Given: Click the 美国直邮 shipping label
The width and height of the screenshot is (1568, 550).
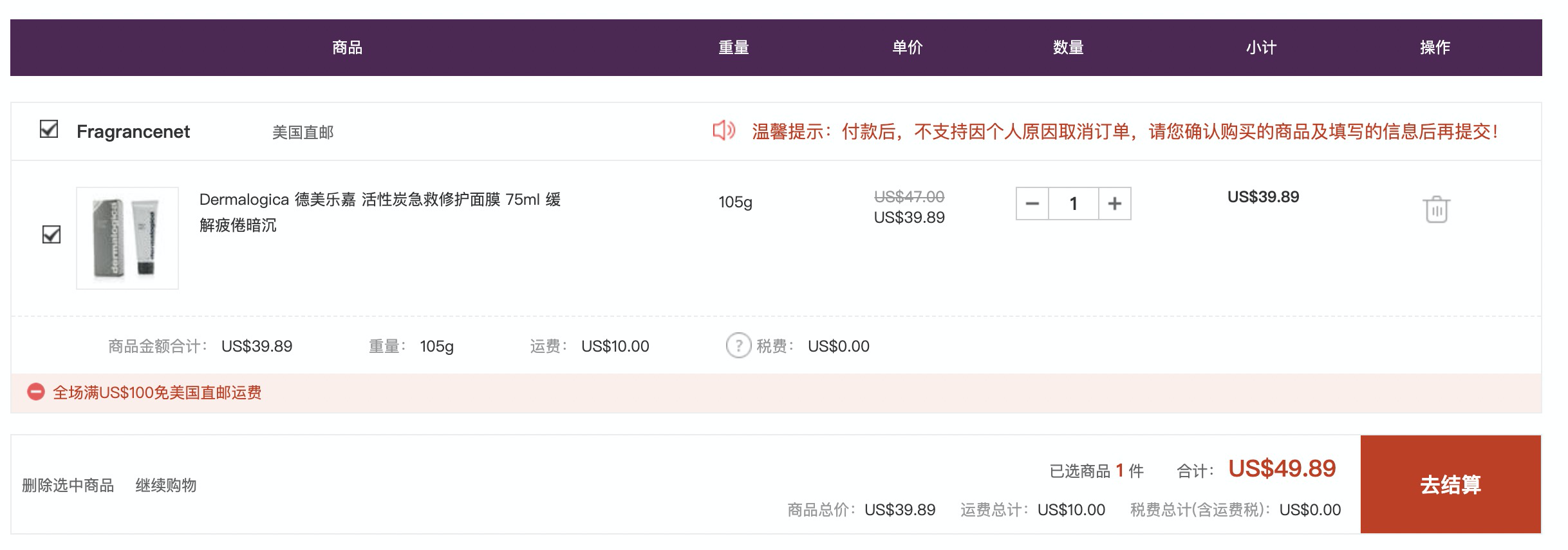Looking at the screenshot, I should [303, 132].
